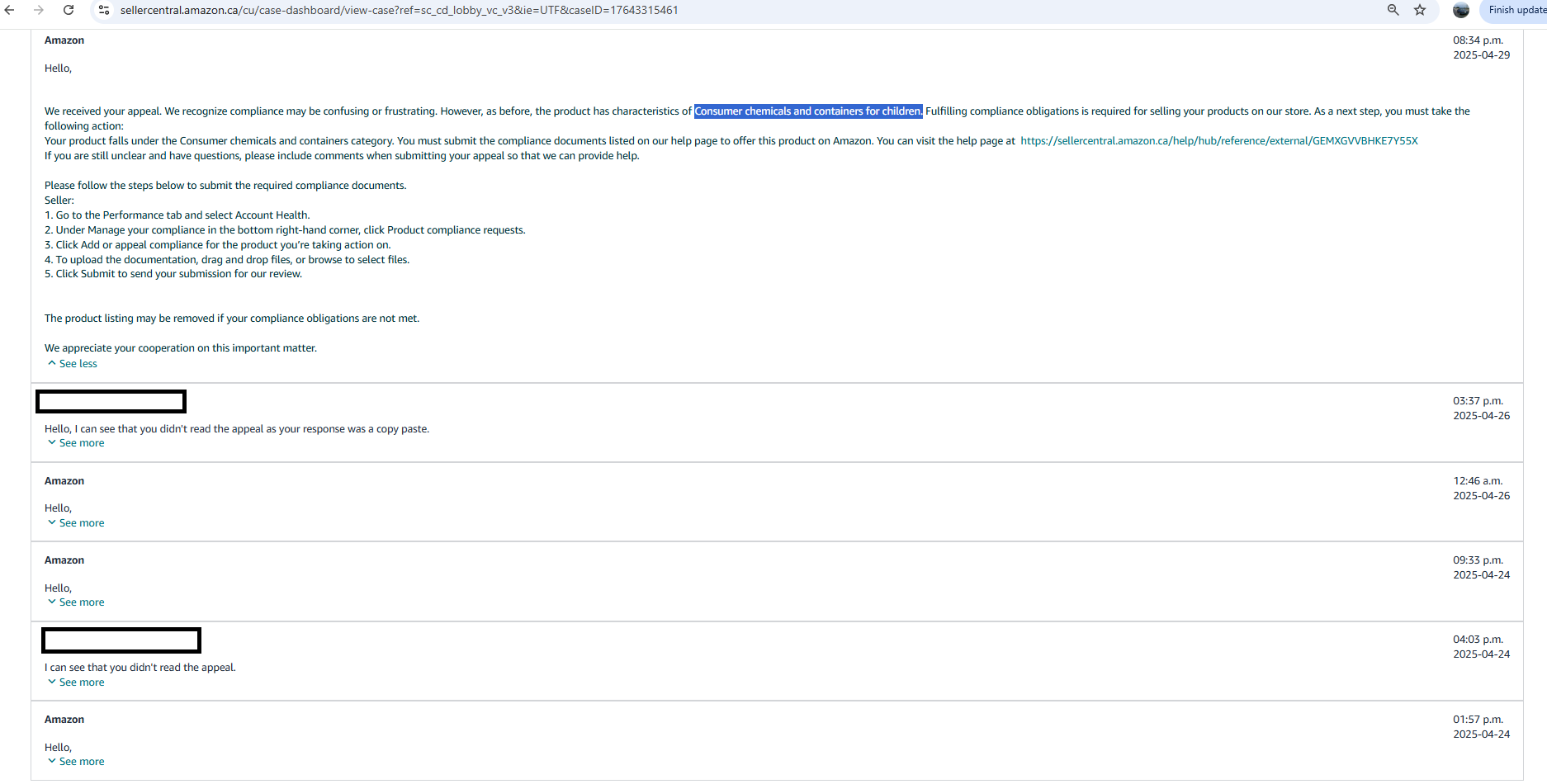Image resolution: width=1547 pixels, height=784 pixels.
Task: Click 'I can see that you didn't read the appeal.' text
Action: (140, 668)
